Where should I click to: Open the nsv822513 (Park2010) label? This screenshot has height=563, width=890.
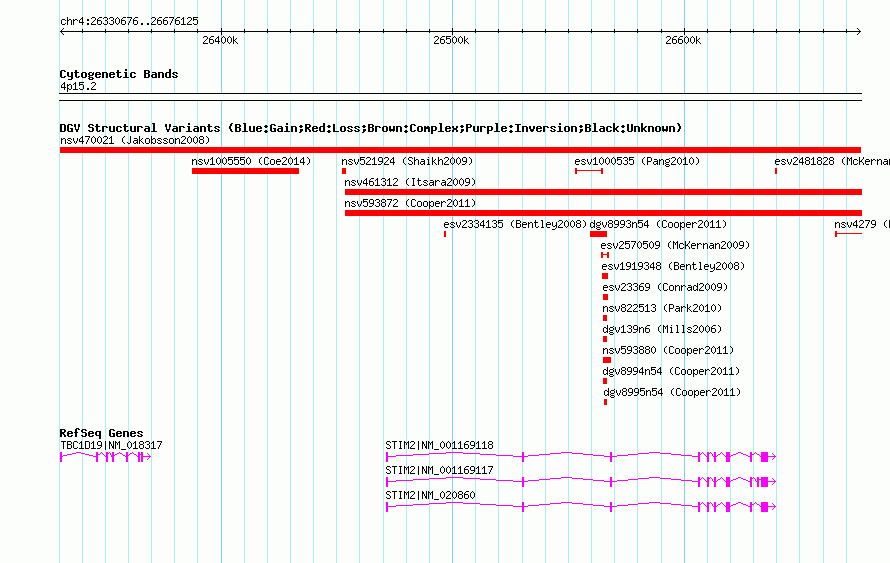(x=662, y=308)
